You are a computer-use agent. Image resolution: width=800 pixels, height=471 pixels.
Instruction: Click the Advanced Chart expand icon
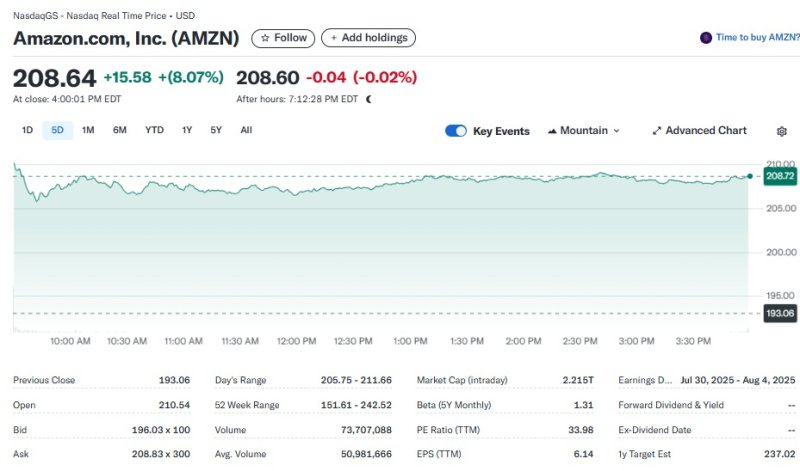click(x=657, y=131)
